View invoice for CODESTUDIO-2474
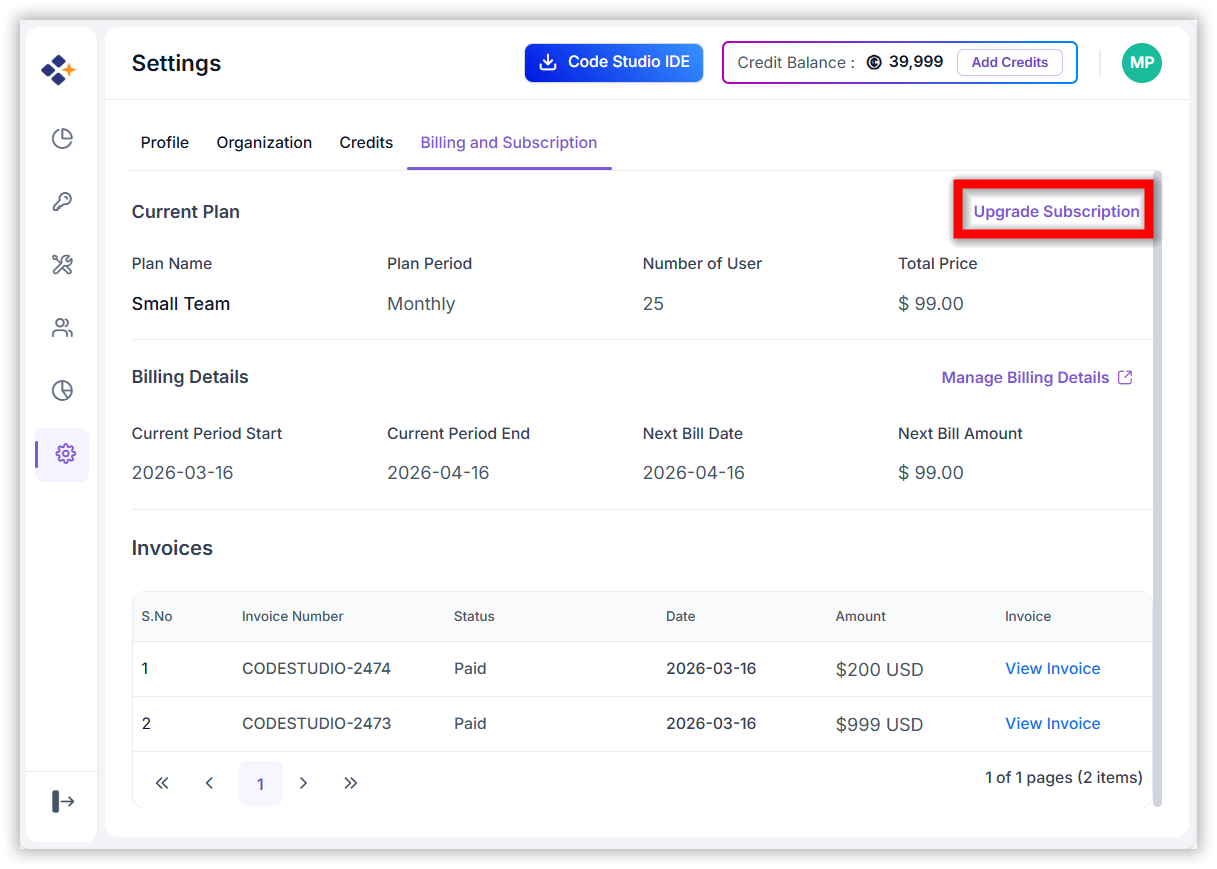Image resolution: width=1217 pixels, height=869 pixels. click(x=1052, y=669)
